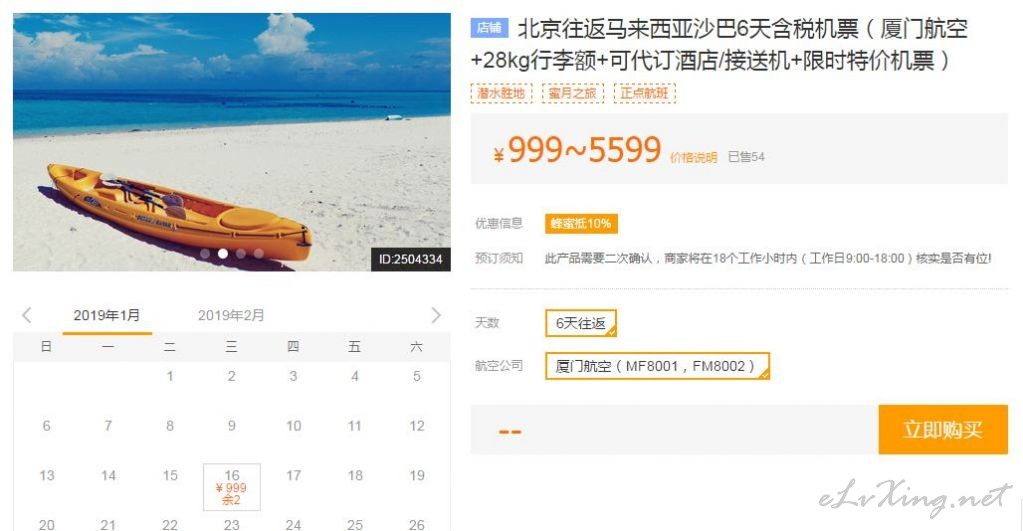1023x531 pixels.
Task: Open the 价格说明 price explanation link
Action: pyautogui.click(x=693, y=157)
